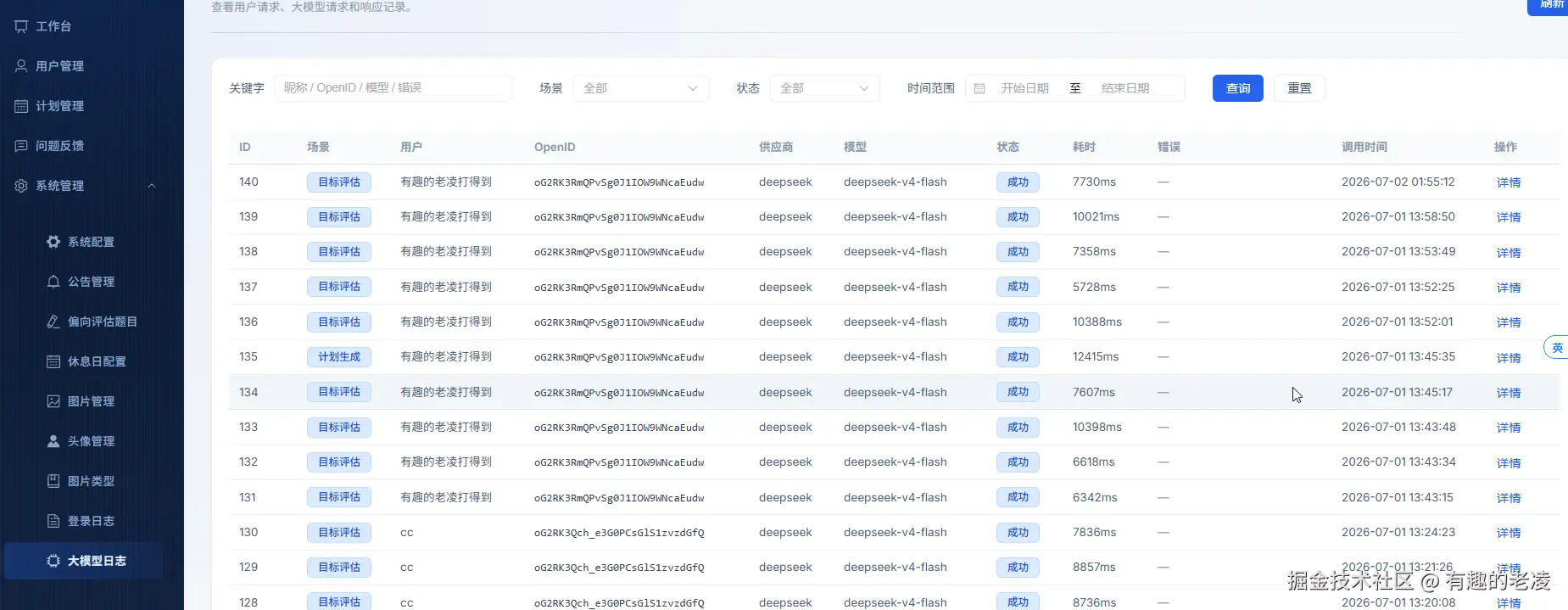Click the 图片管理 picture icon
The width and height of the screenshot is (1568, 610).
coord(53,401)
